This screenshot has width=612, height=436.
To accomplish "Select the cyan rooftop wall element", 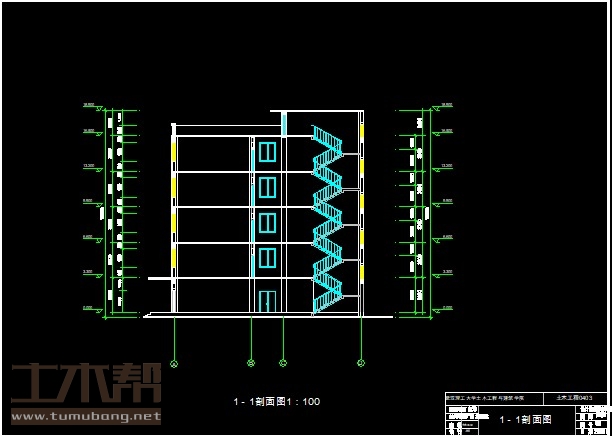I will [284, 123].
